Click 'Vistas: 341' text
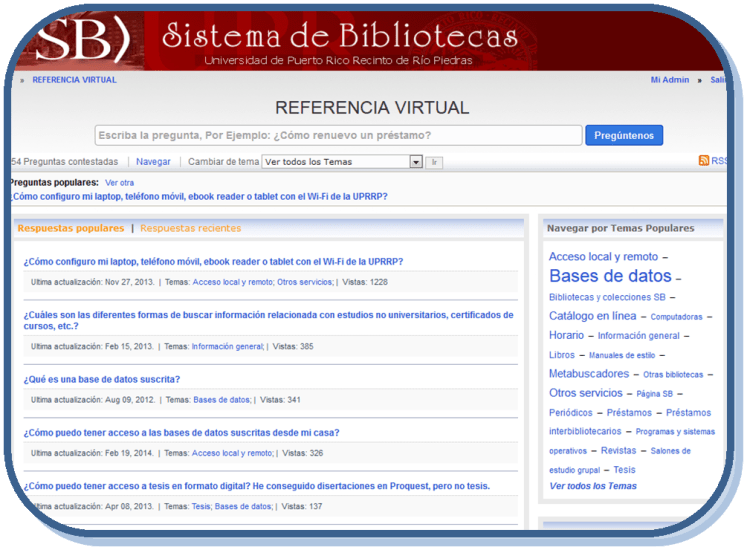Viewport: 747px width, 550px height. pyautogui.click(x=280, y=400)
